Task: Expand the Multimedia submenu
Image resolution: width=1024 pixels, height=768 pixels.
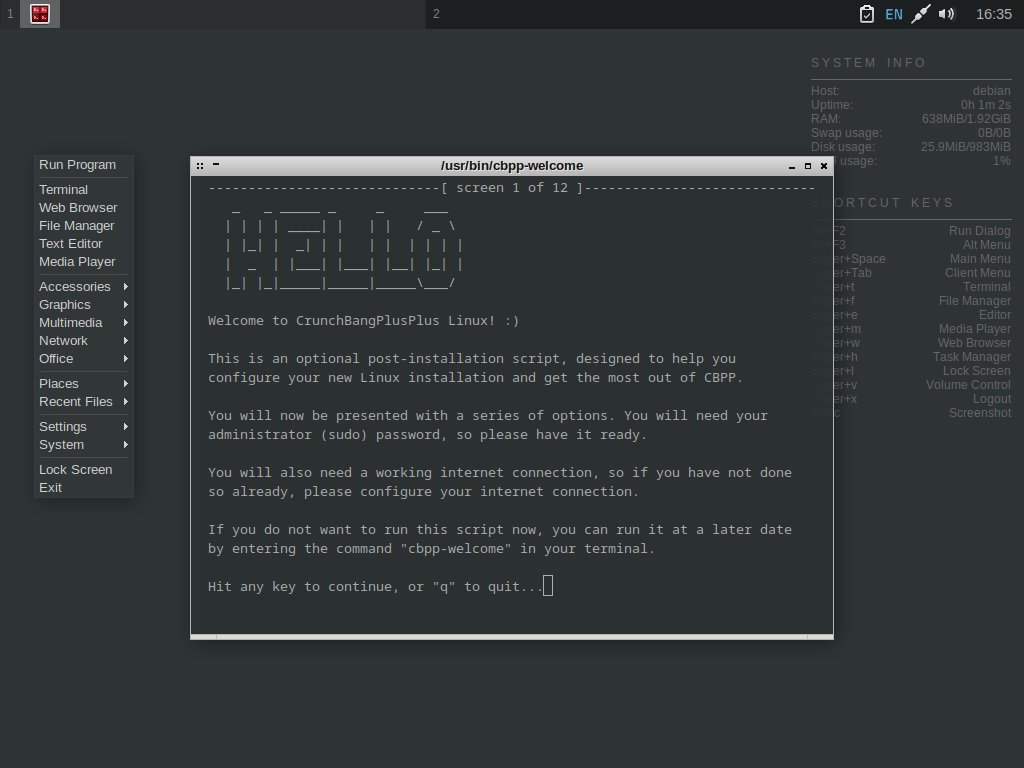Action: 71,322
